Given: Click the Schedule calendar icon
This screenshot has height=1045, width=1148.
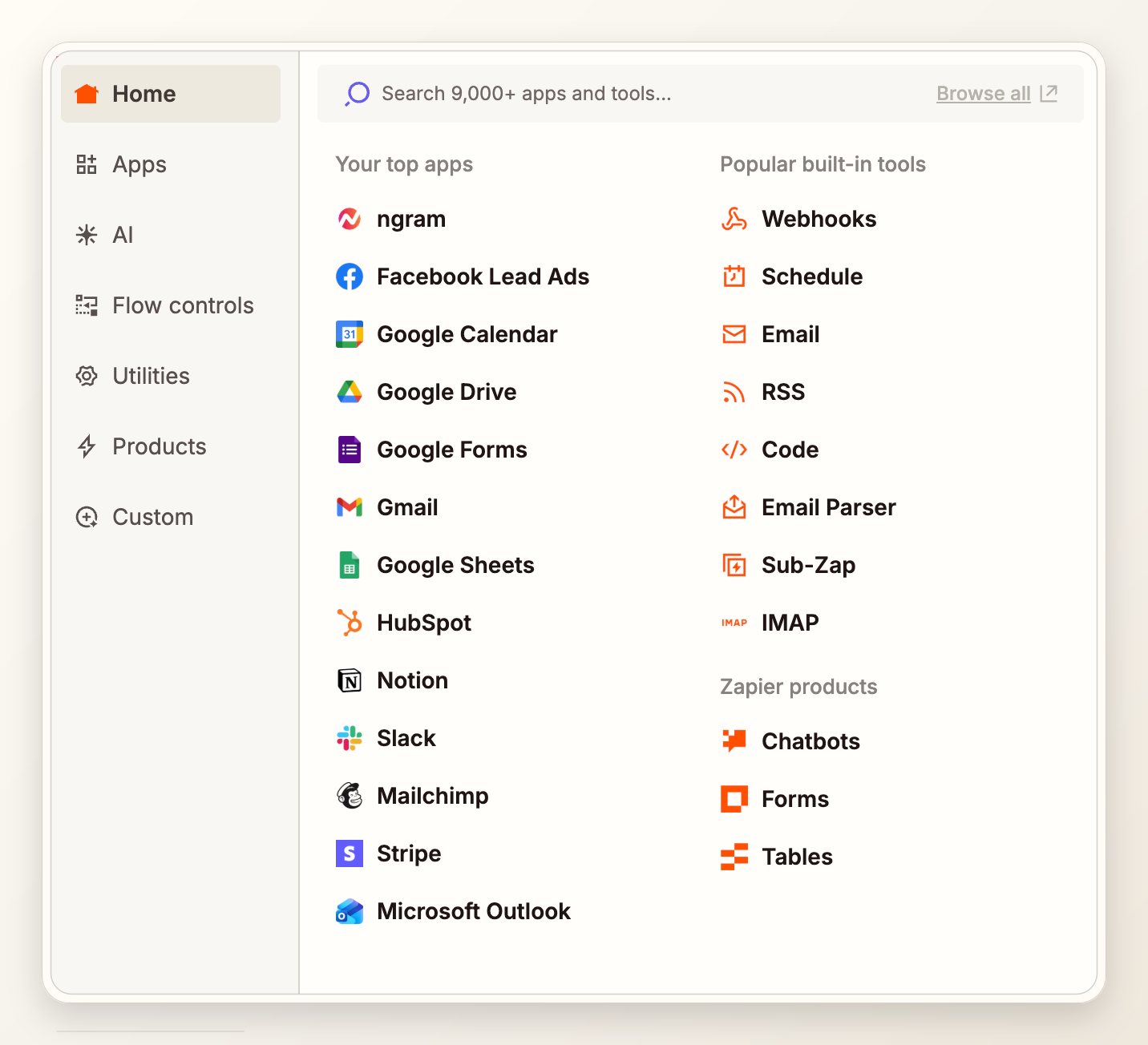Looking at the screenshot, I should (734, 276).
